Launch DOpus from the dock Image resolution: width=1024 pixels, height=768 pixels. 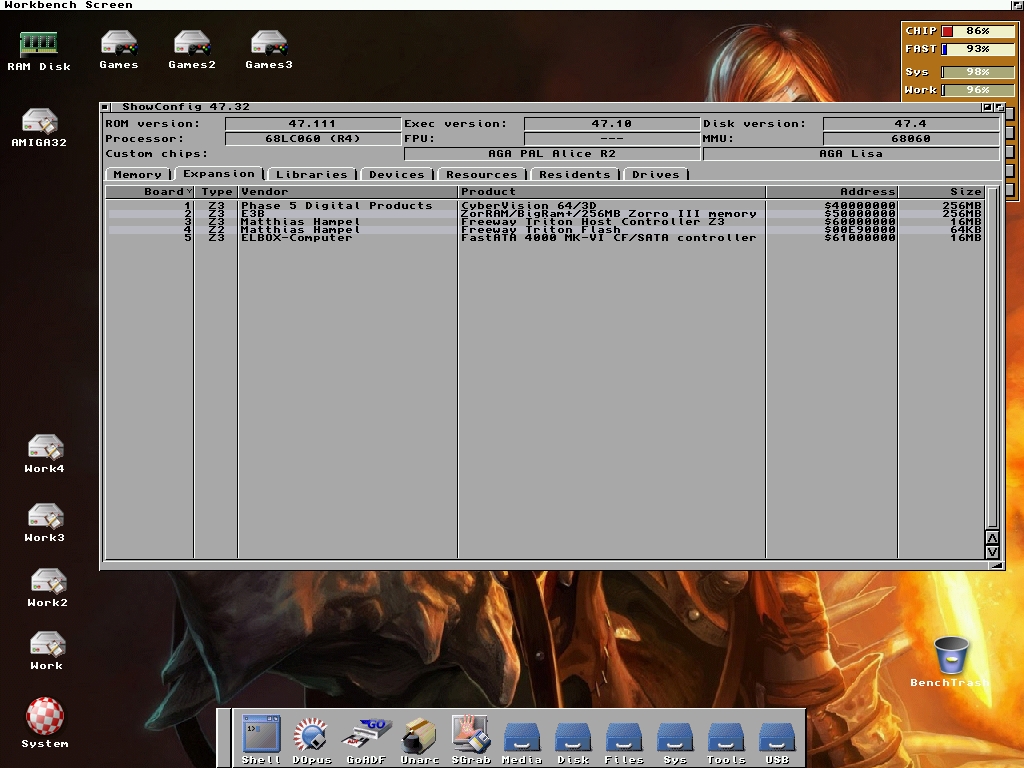(x=312, y=739)
